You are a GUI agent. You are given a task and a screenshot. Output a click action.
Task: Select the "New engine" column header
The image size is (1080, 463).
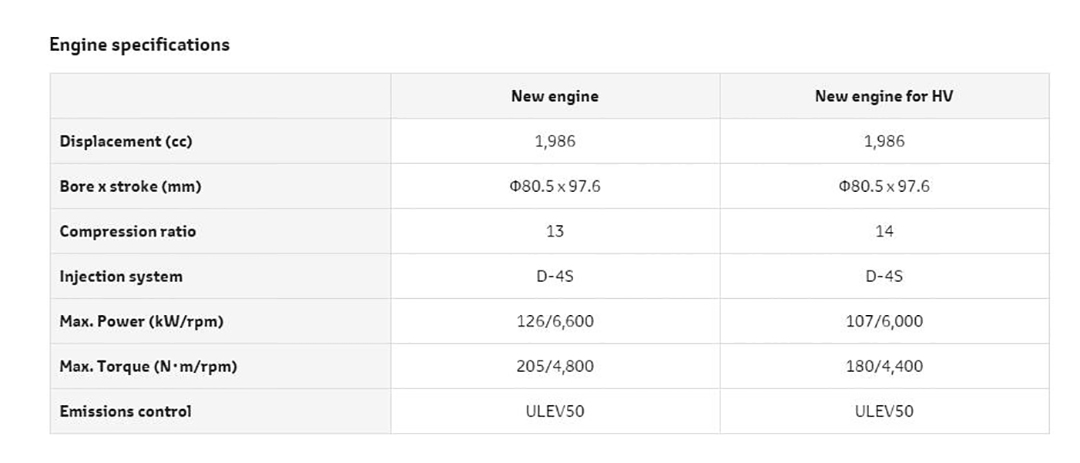[555, 97]
